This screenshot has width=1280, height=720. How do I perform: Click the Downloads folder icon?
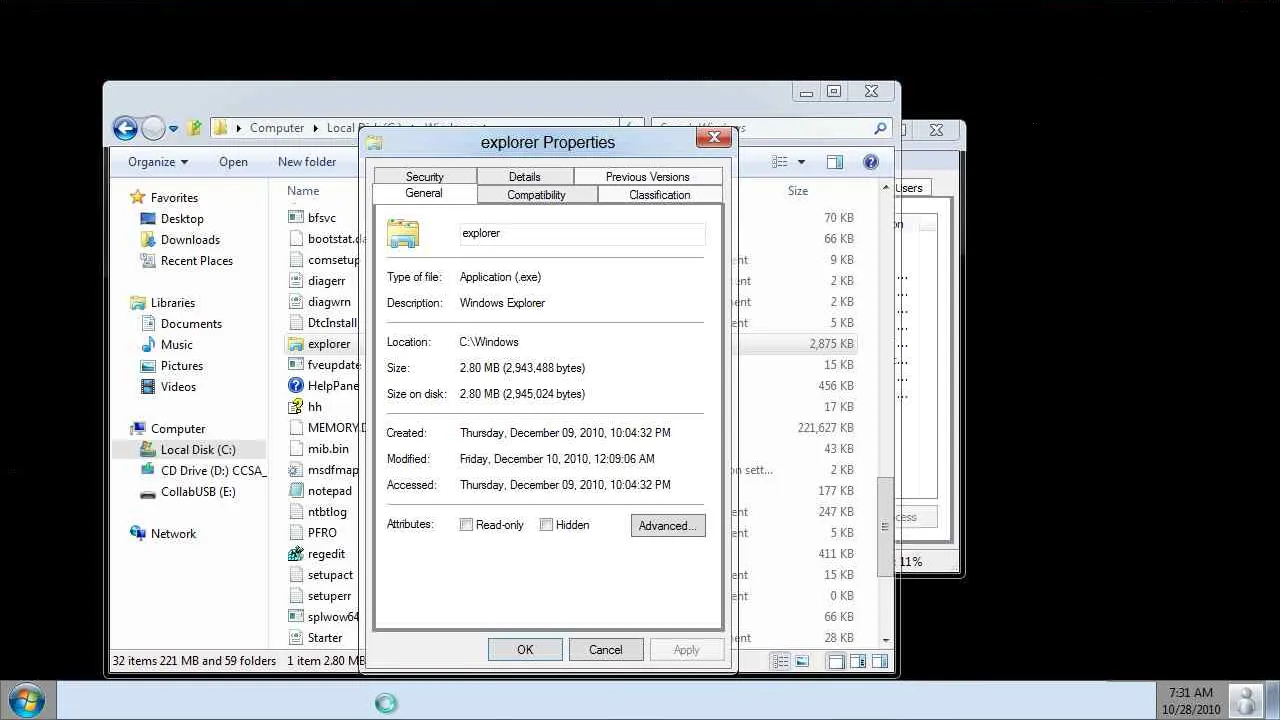pos(148,239)
